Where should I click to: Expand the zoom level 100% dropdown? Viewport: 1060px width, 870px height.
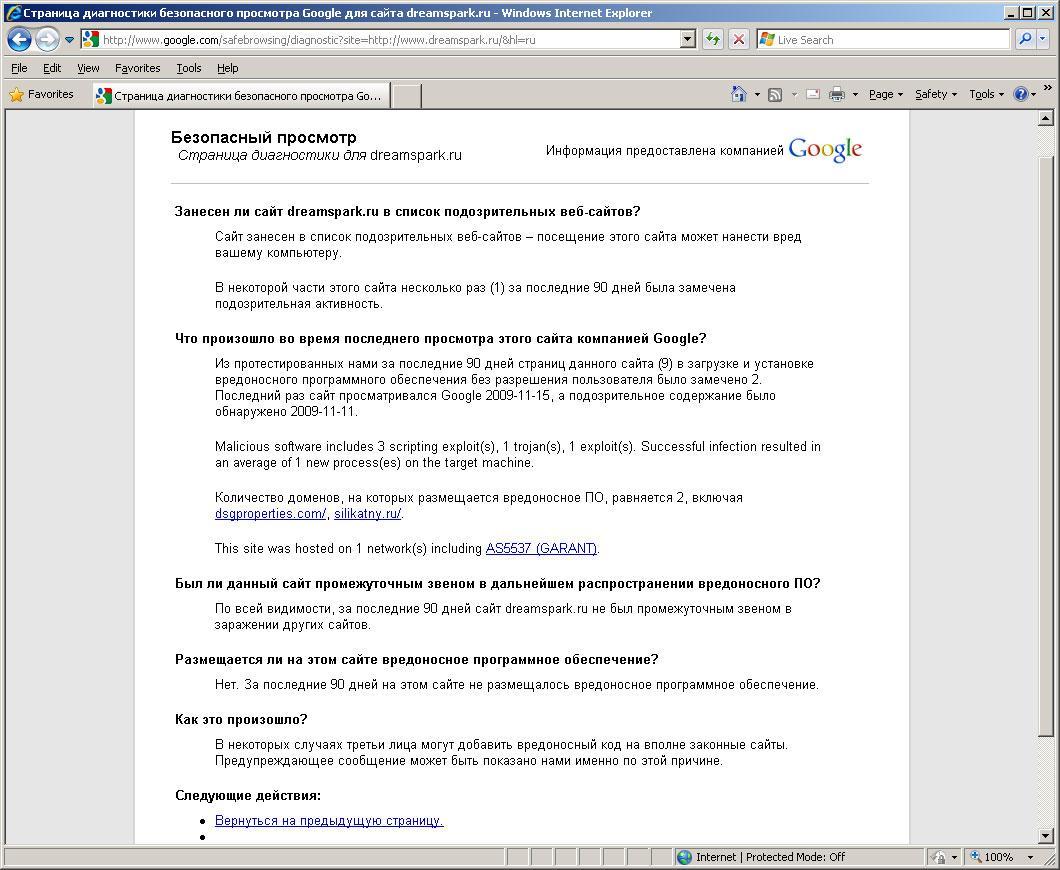click(x=1030, y=857)
